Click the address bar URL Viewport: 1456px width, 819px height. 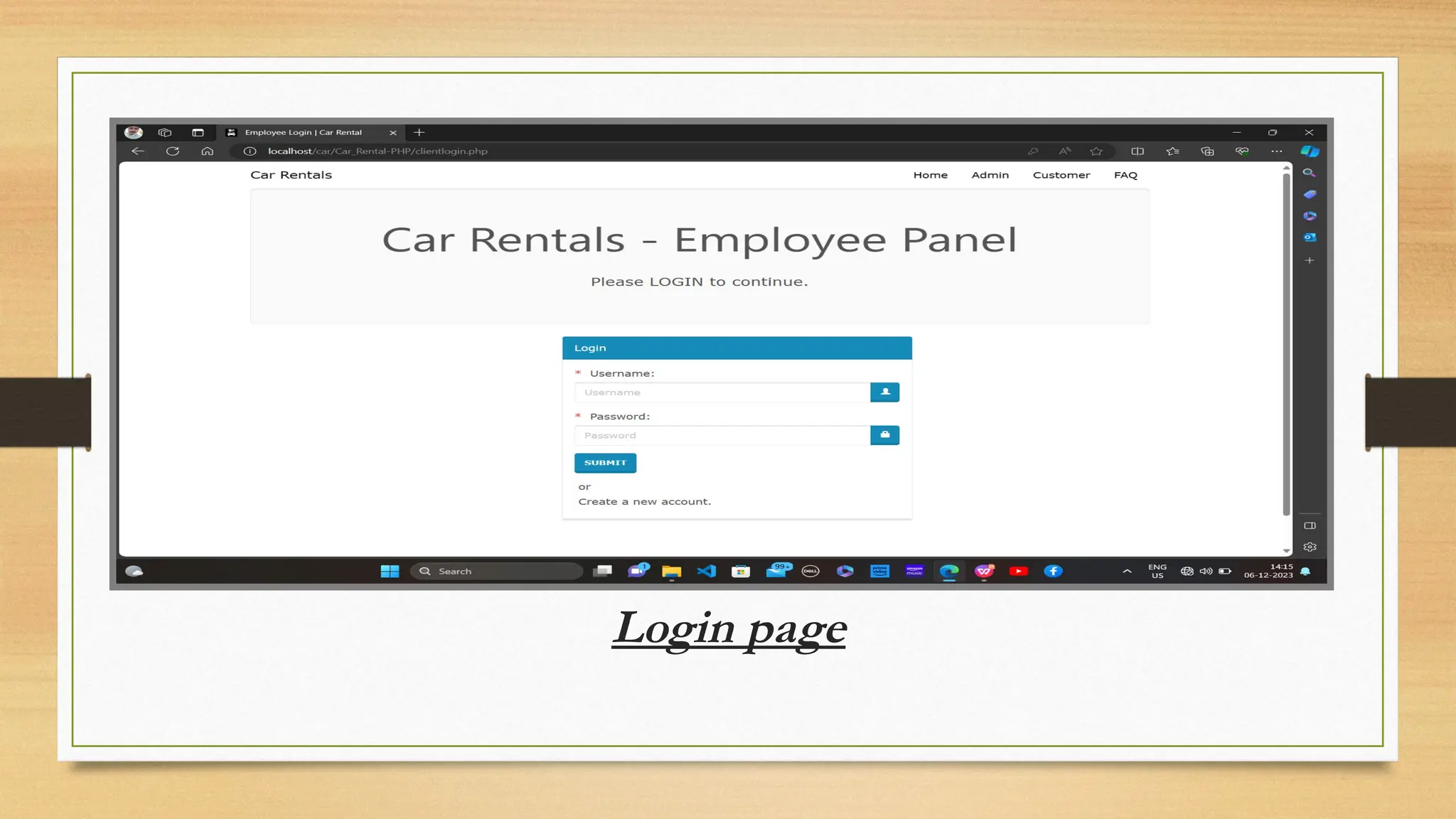pyautogui.click(x=378, y=151)
